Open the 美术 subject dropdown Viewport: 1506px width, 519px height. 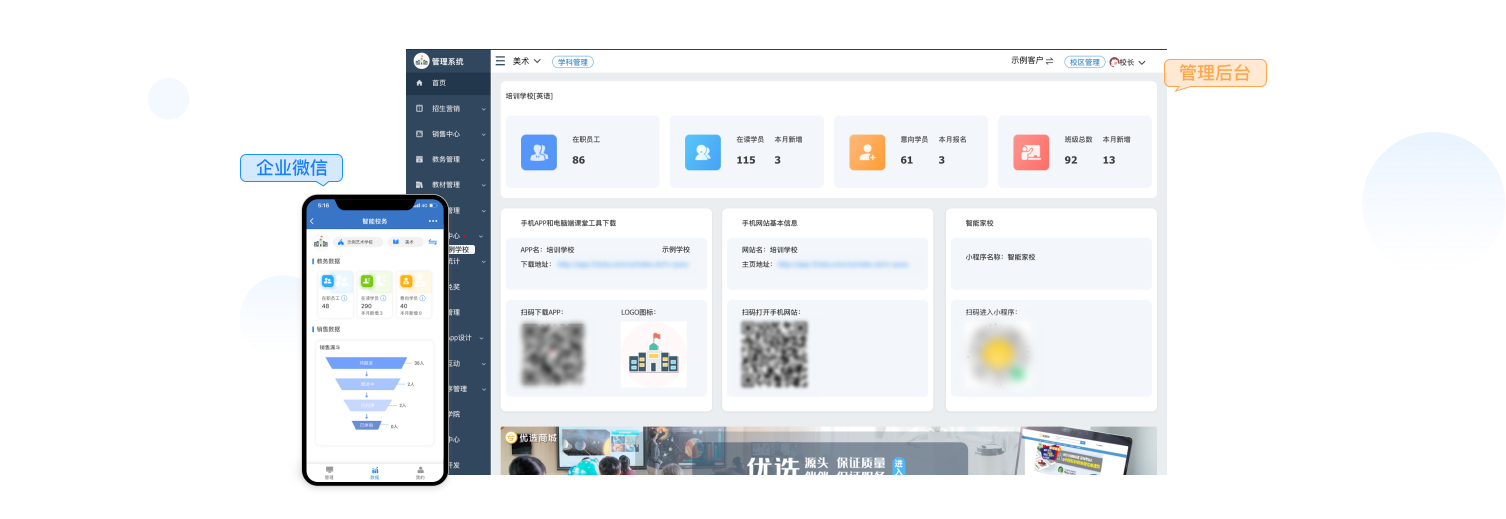click(527, 61)
